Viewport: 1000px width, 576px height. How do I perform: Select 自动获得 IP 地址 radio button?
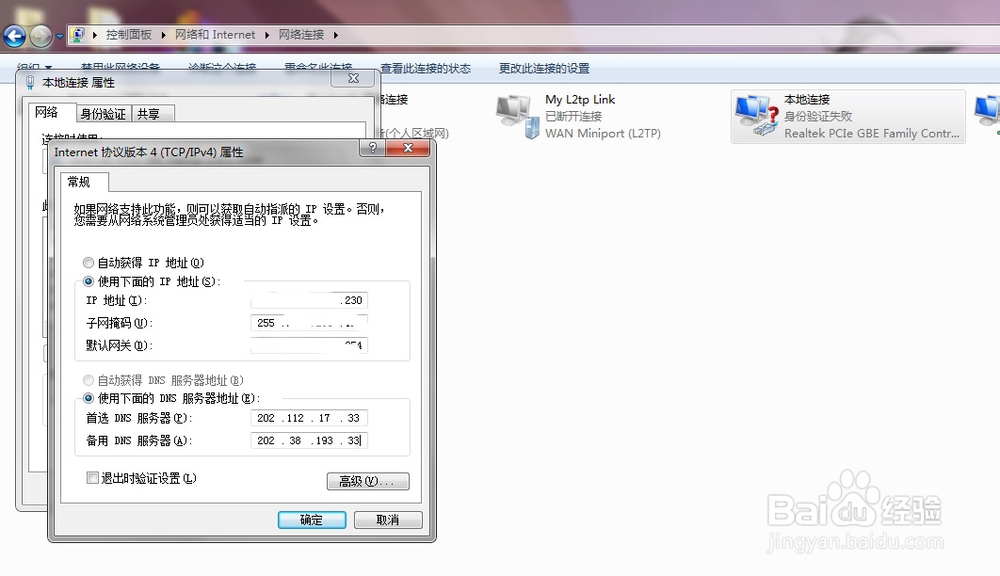click(89, 263)
